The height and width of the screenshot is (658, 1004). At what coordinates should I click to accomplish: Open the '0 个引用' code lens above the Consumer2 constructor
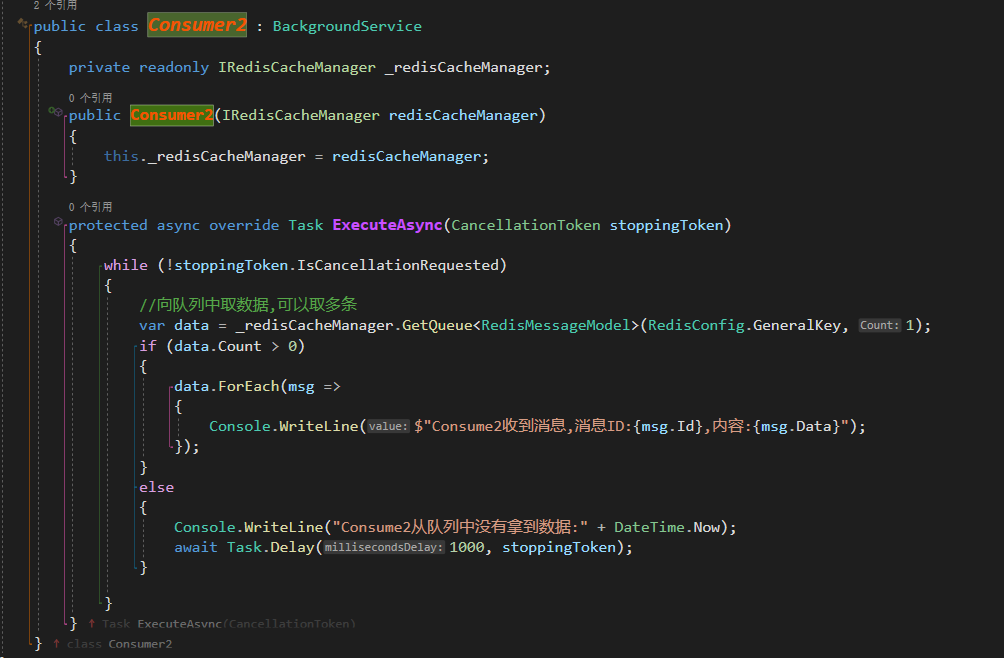[x=90, y=97]
